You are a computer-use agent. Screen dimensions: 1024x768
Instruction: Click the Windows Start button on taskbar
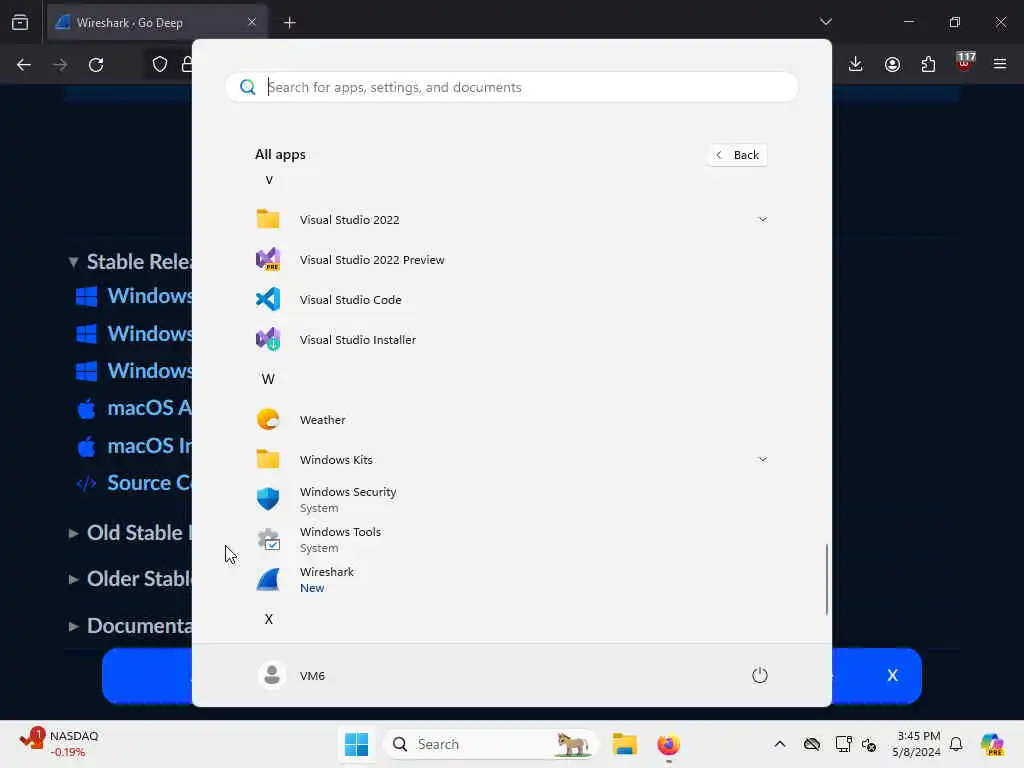tap(356, 744)
